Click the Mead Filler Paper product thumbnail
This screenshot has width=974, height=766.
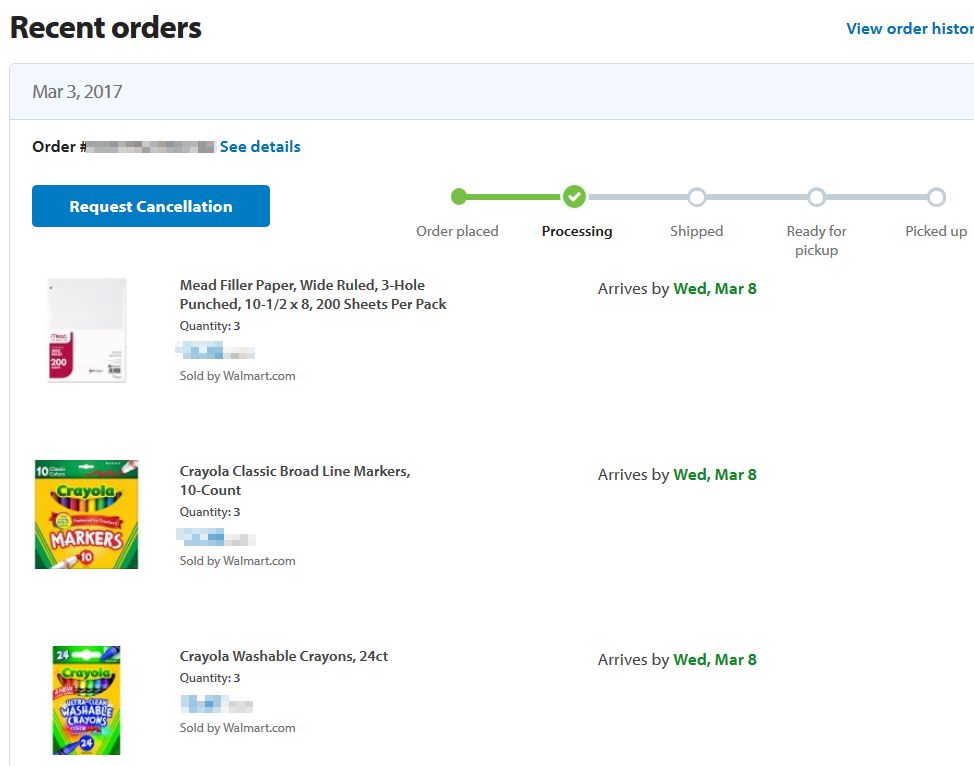tap(86, 330)
